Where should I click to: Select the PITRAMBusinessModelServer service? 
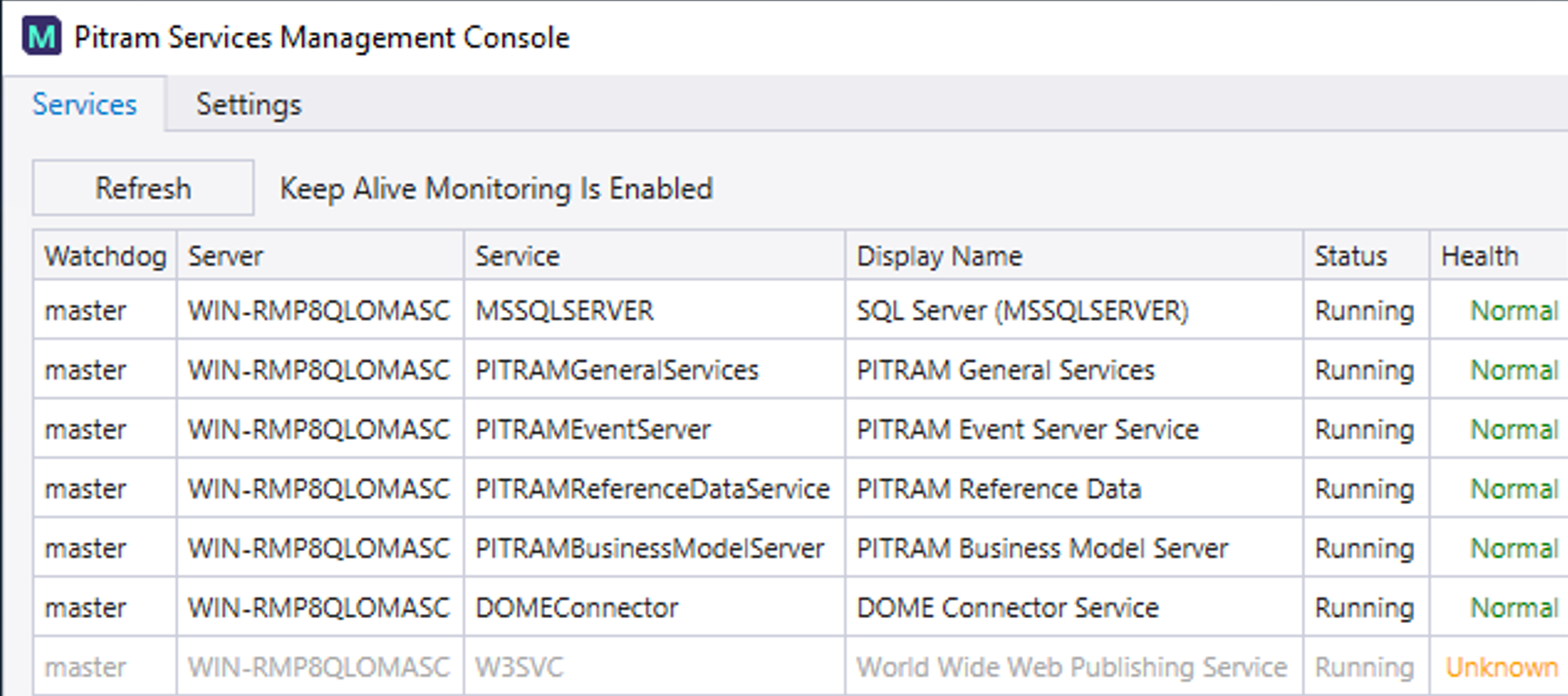pos(649,548)
